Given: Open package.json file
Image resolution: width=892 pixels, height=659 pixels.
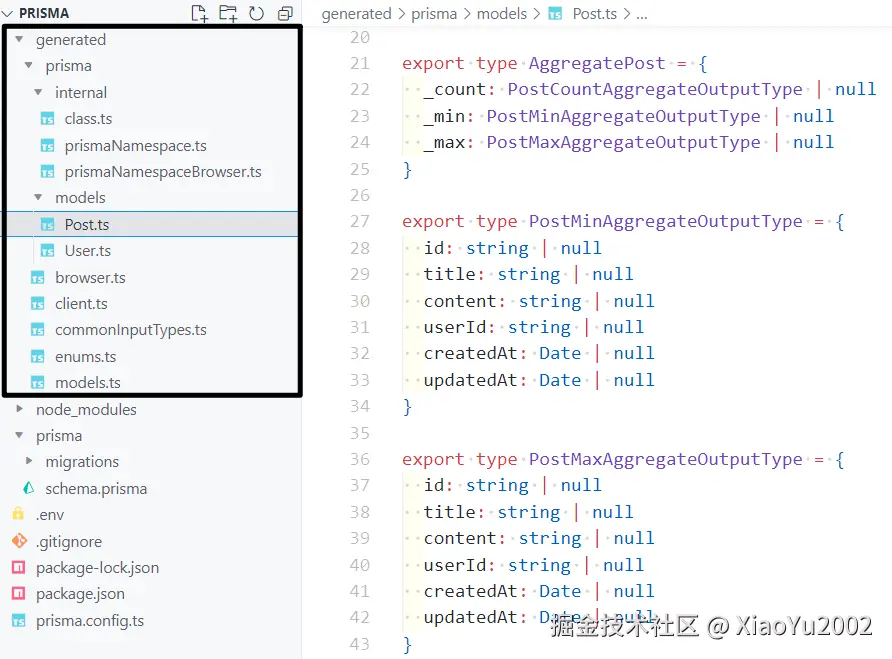Looking at the screenshot, I should coord(80,594).
